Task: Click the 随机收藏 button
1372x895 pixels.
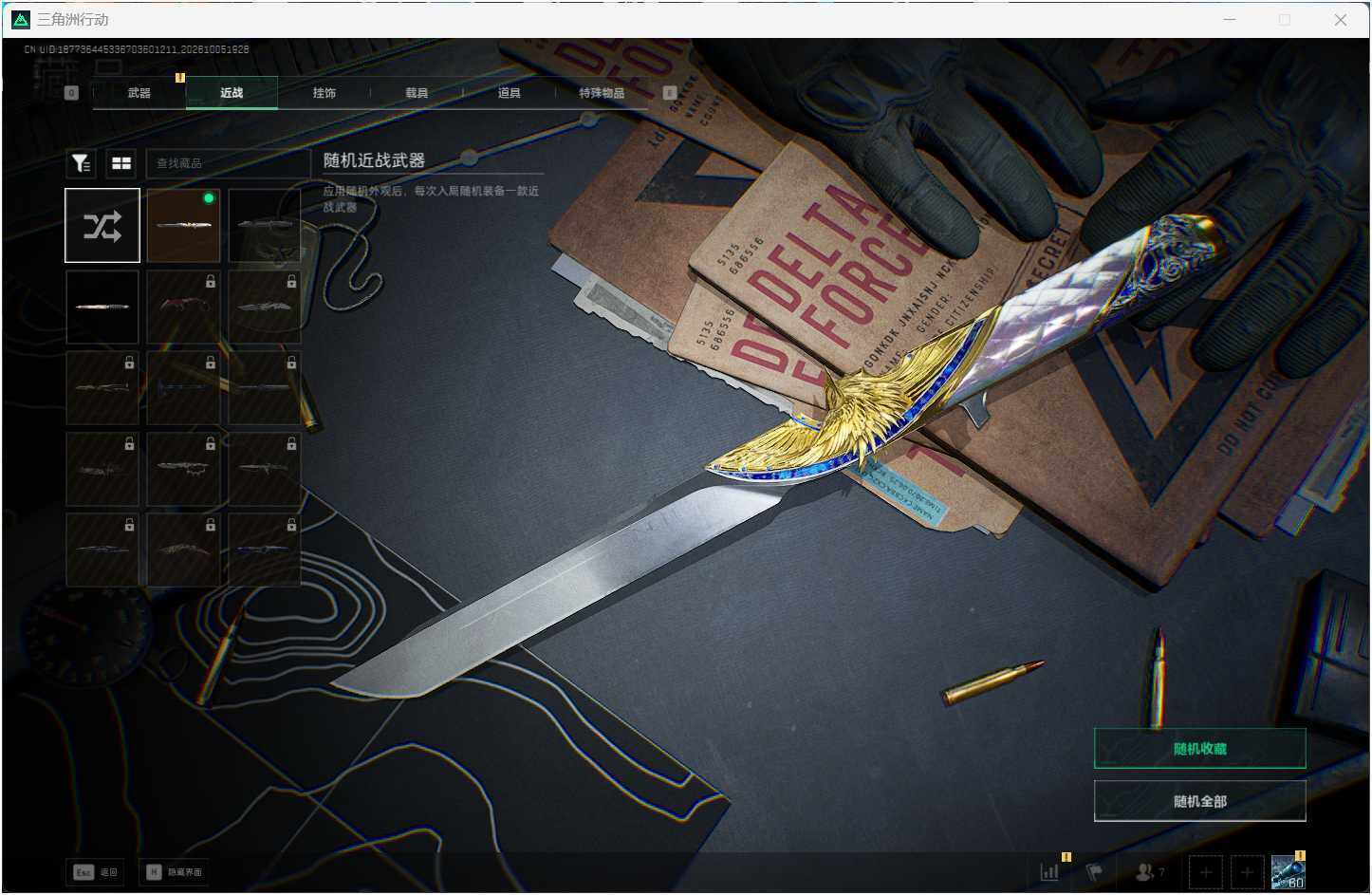Action: tap(1199, 749)
